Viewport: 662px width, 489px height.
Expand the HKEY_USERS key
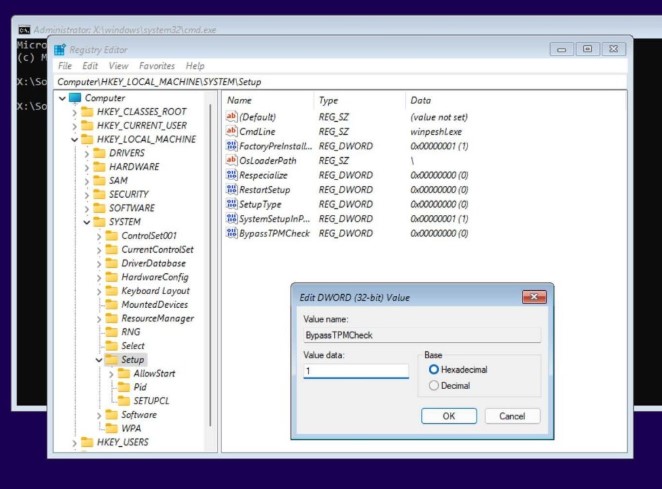(74, 442)
